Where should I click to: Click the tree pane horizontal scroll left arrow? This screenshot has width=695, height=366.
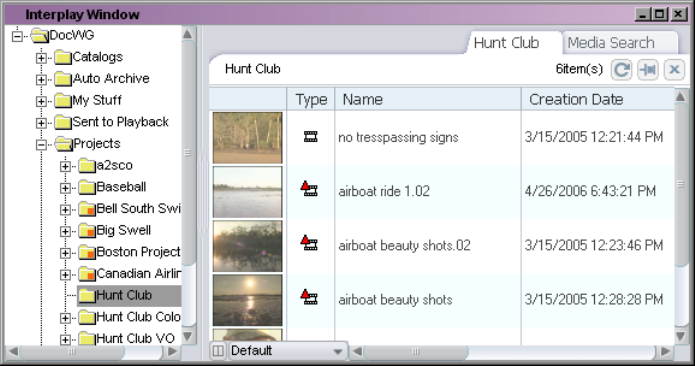point(13,352)
